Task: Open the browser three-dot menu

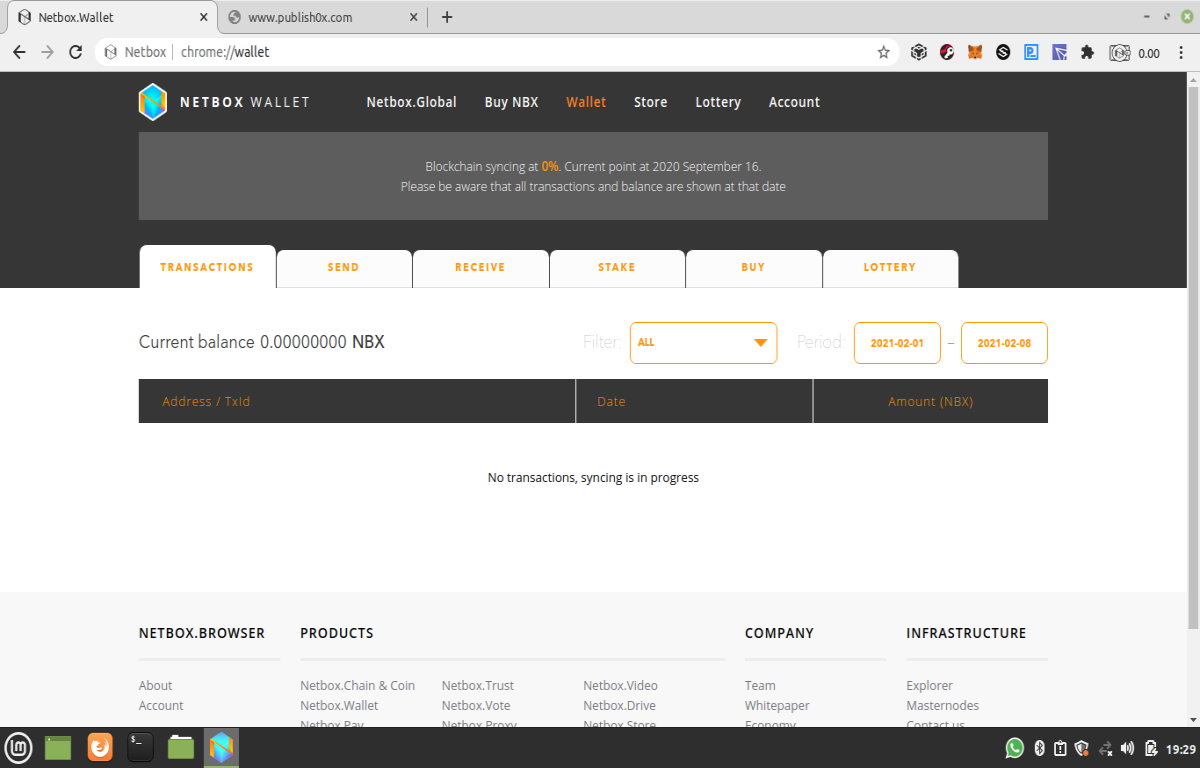Action: point(1181,52)
